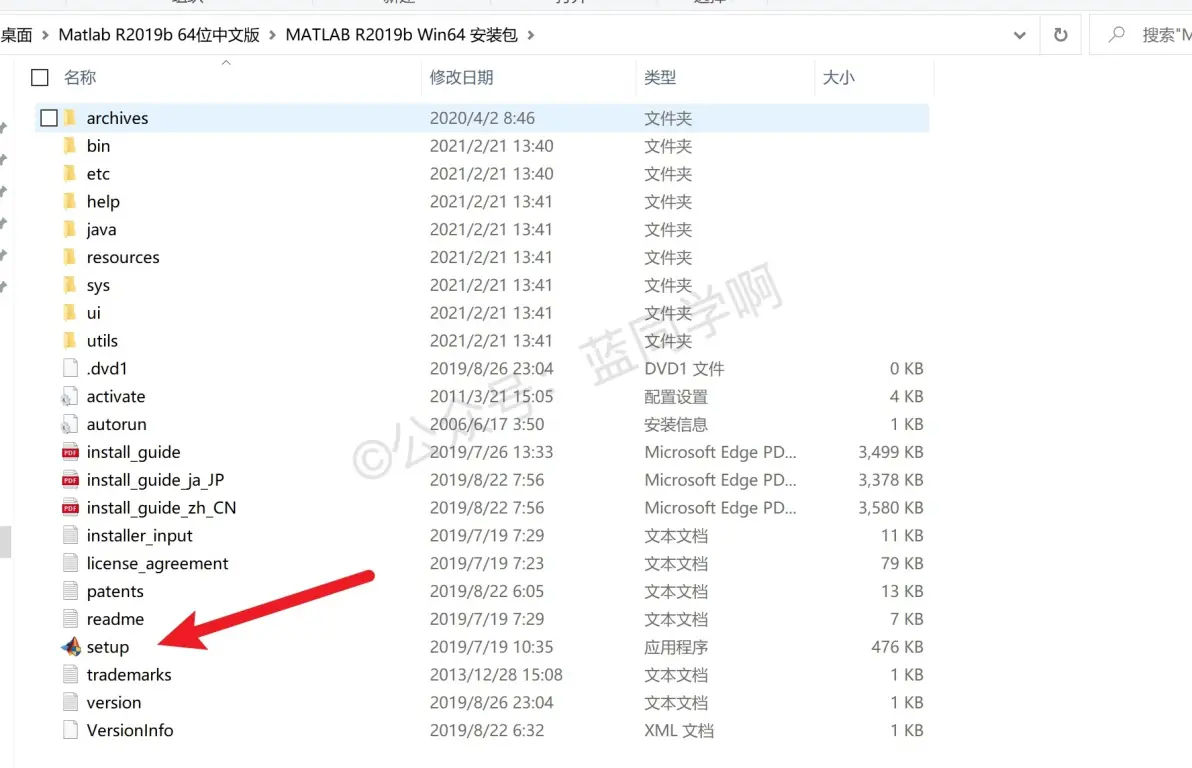Click the .dvd1 file icon
This screenshot has height=768, width=1192.
[x=70, y=369]
